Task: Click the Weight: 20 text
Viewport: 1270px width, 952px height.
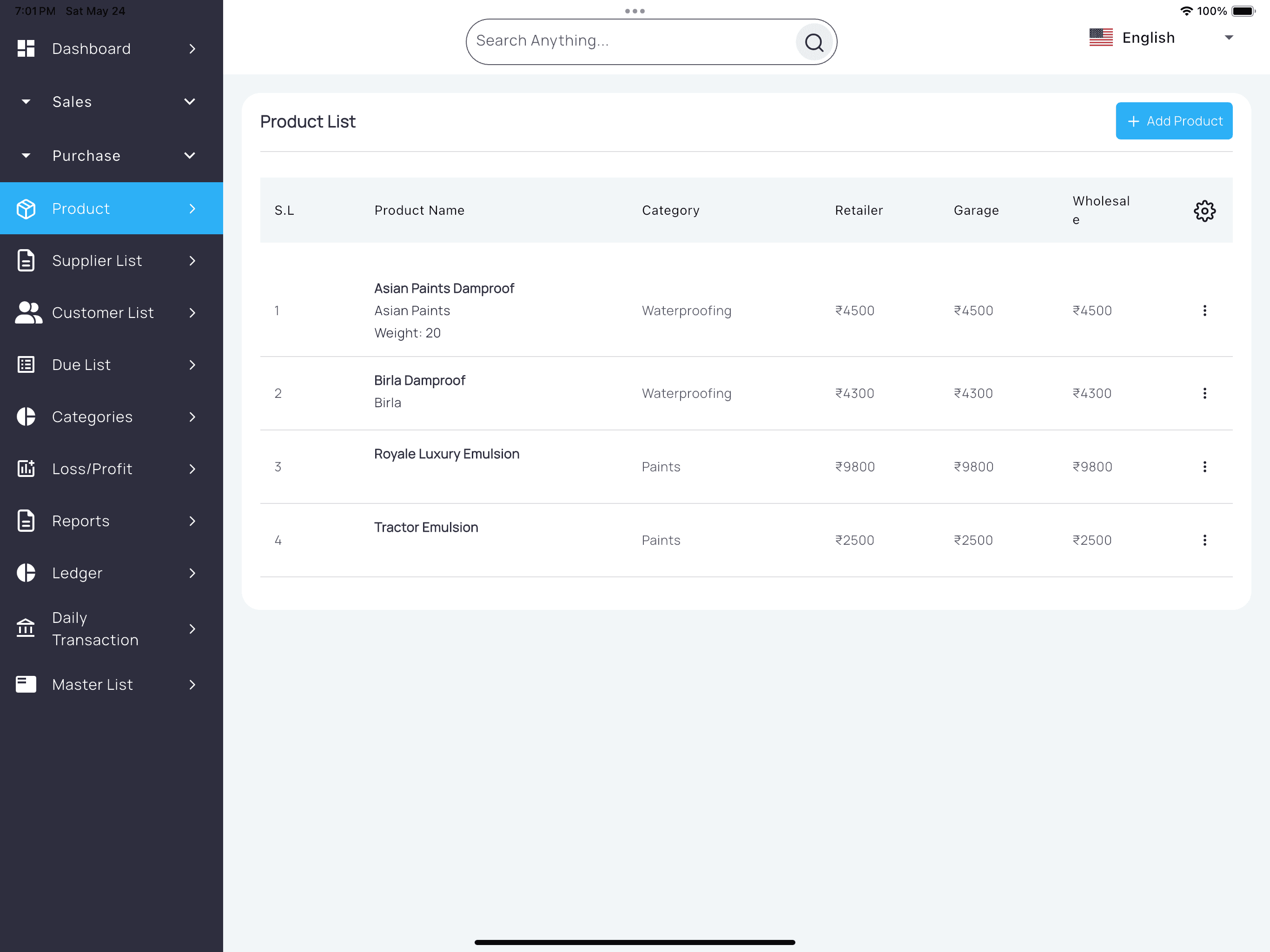Action: click(407, 333)
